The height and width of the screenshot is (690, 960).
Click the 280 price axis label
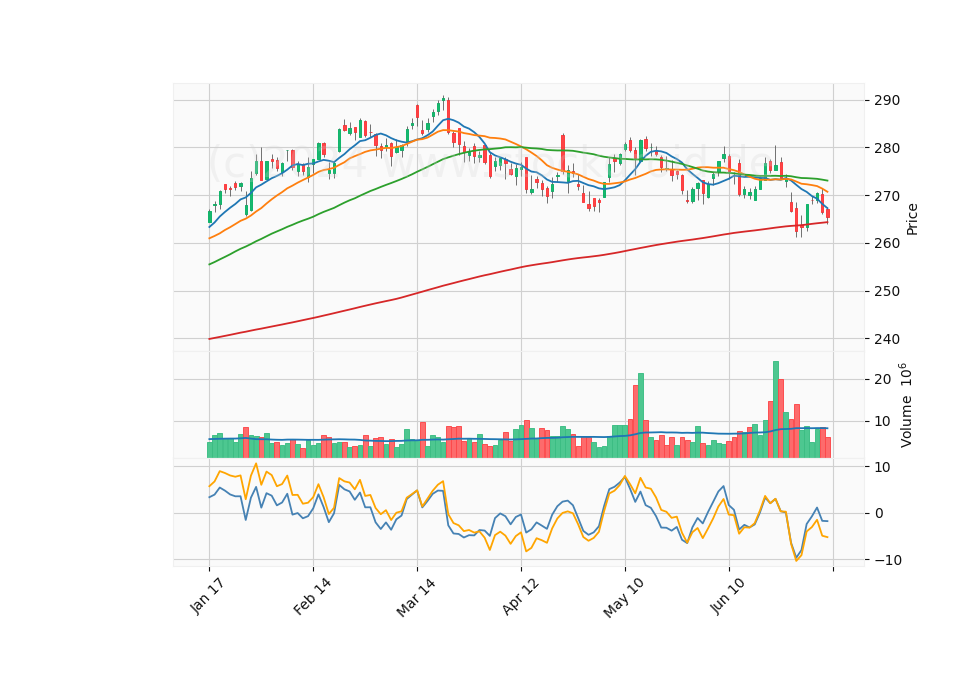(x=887, y=148)
